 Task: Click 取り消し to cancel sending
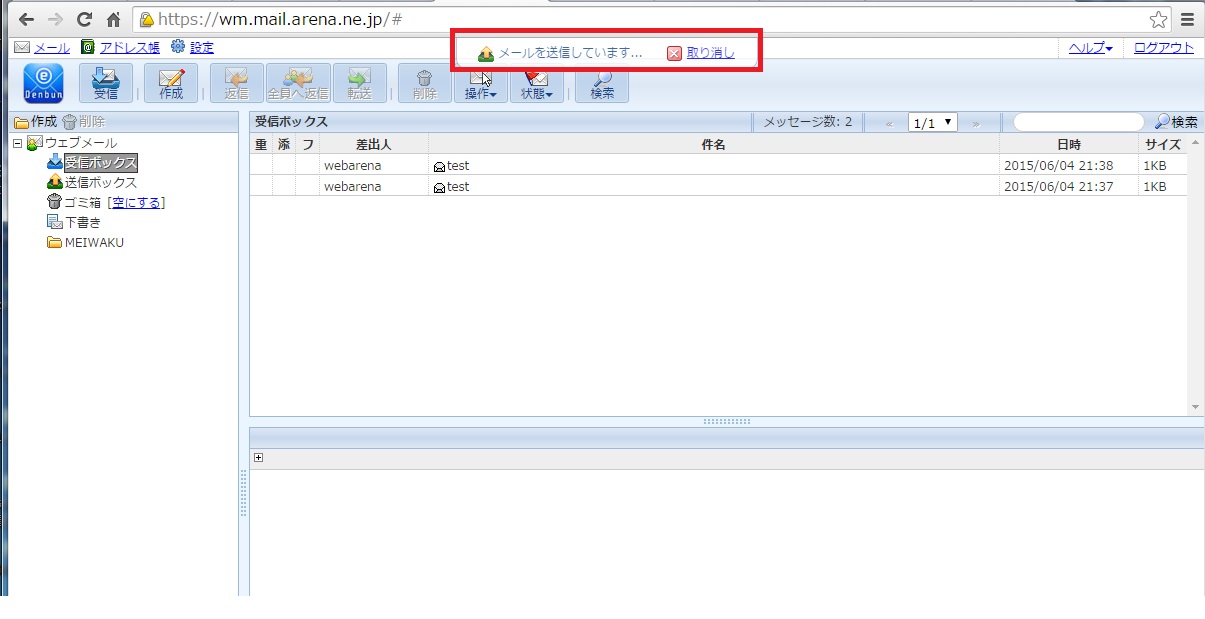point(710,53)
